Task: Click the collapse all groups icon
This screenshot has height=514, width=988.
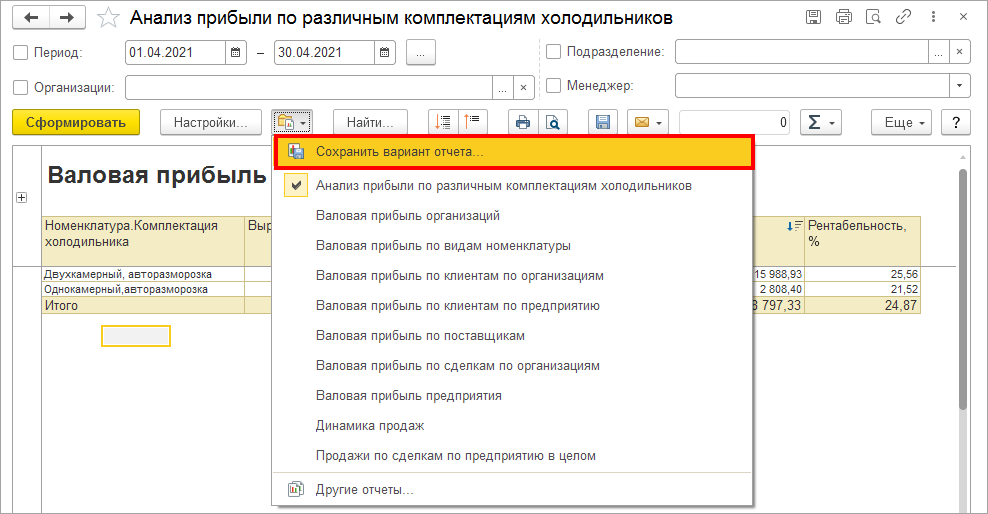Action: [x=472, y=122]
